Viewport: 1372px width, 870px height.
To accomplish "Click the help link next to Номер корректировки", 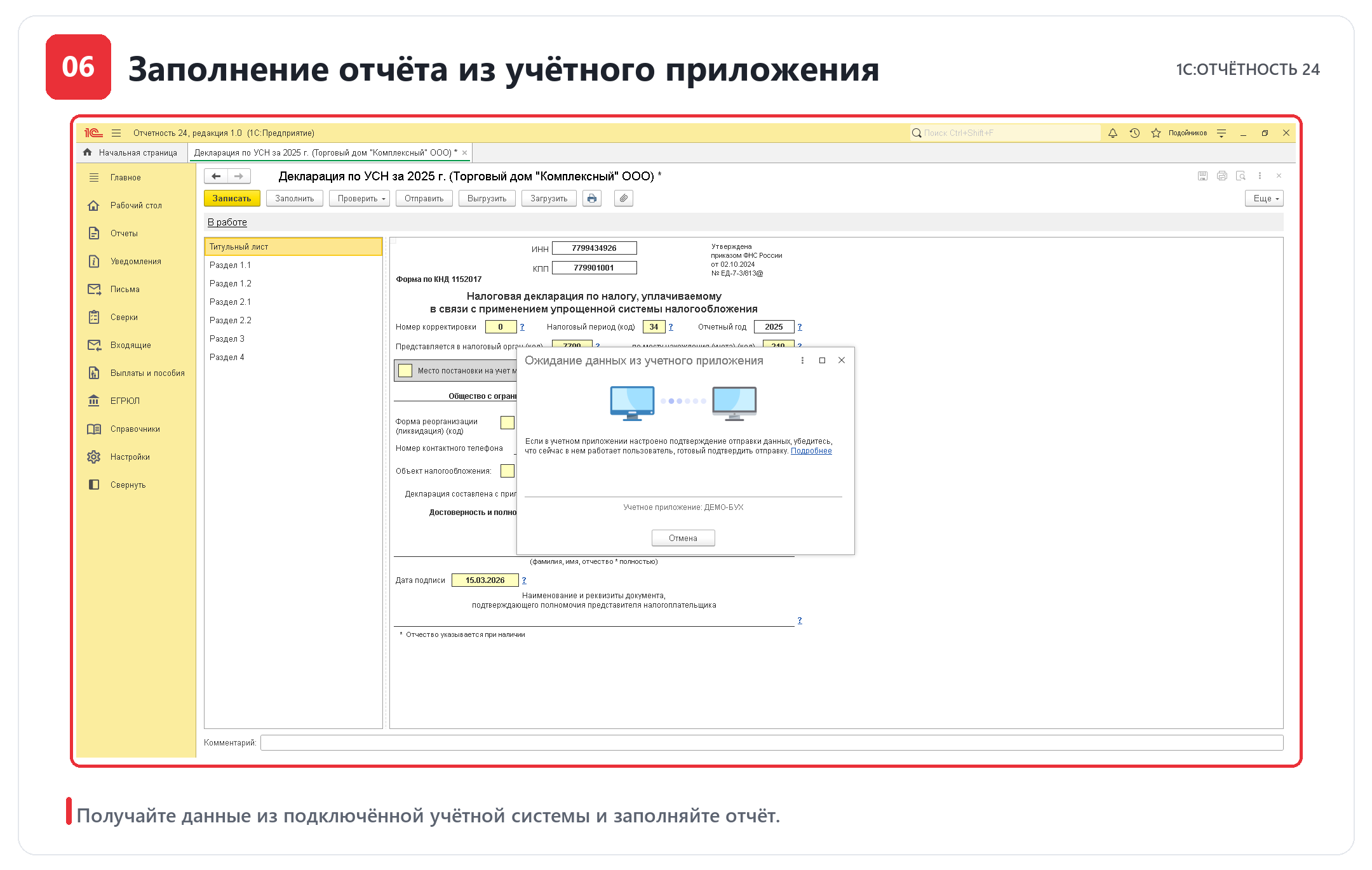I will 522,326.
